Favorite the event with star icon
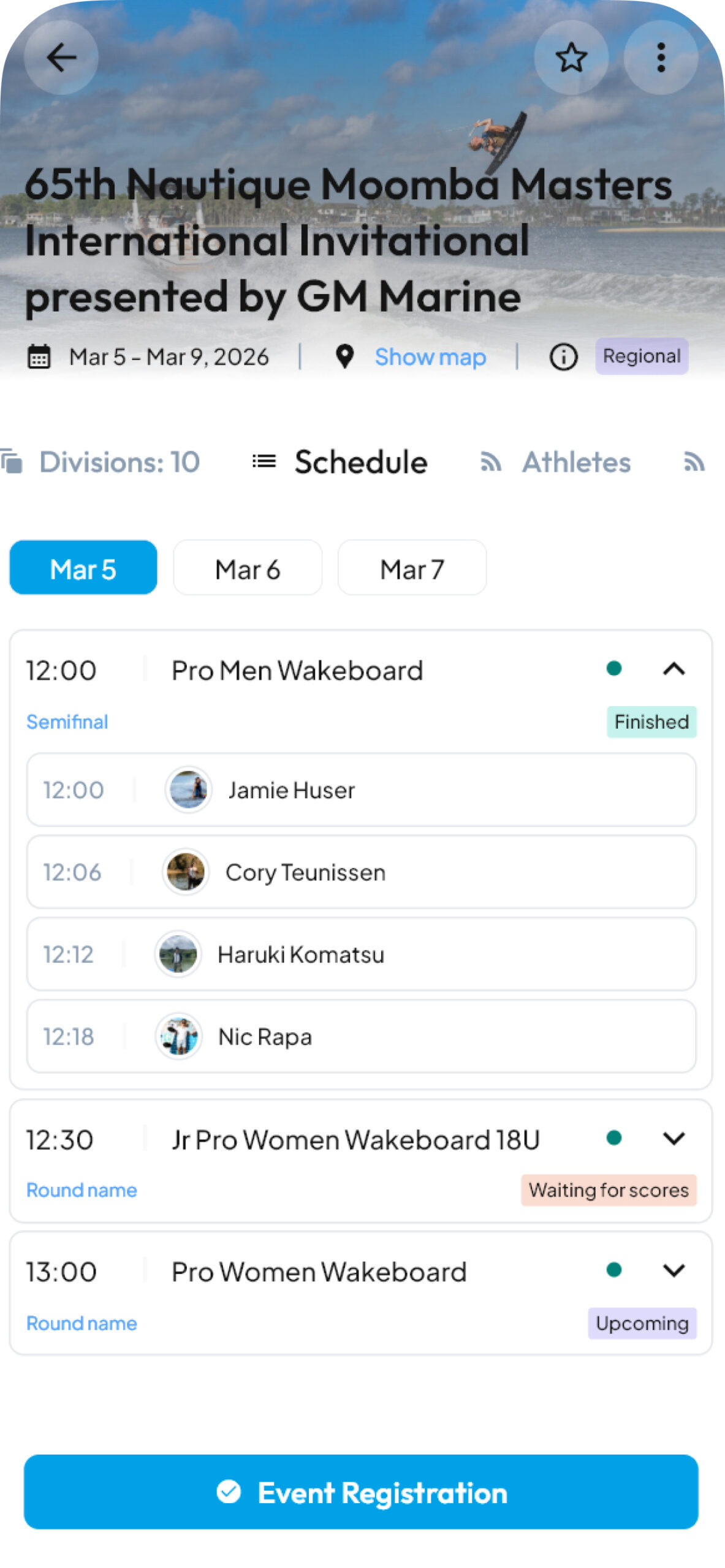The height and width of the screenshot is (1568, 725). 571,58
